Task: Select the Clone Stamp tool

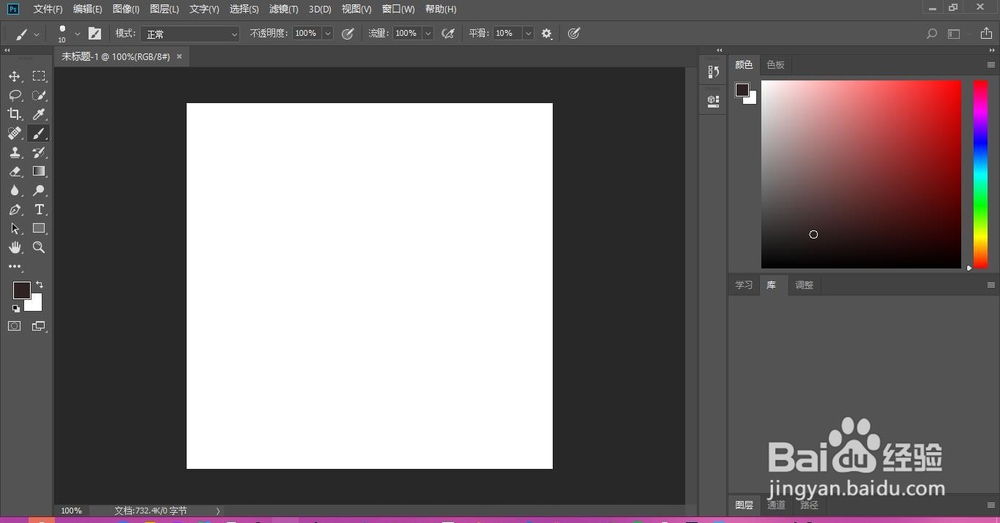Action: tap(14, 152)
